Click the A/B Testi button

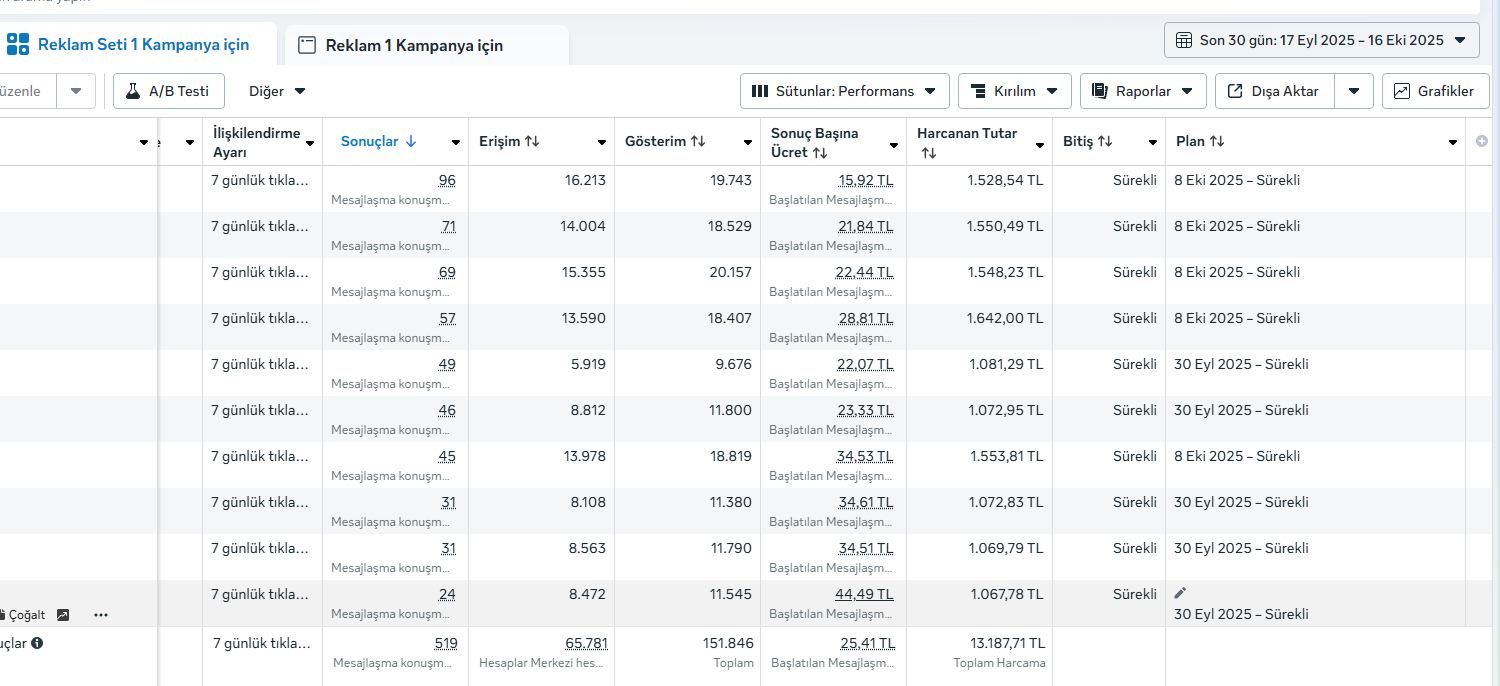coord(168,91)
